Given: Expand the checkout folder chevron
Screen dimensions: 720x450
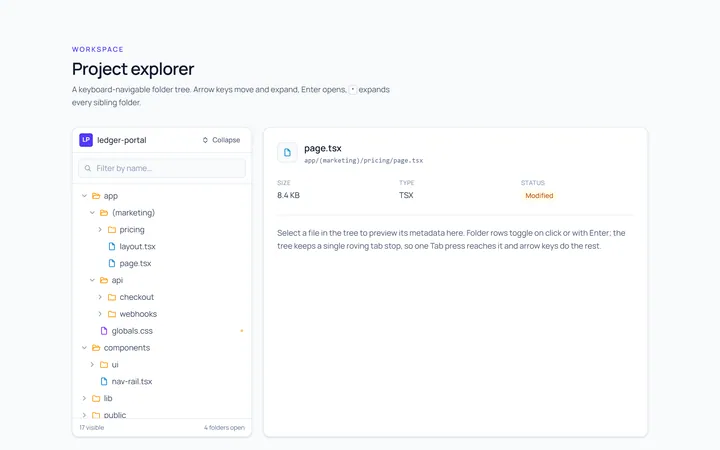Looking at the screenshot, I should pyautogui.click(x=100, y=297).
